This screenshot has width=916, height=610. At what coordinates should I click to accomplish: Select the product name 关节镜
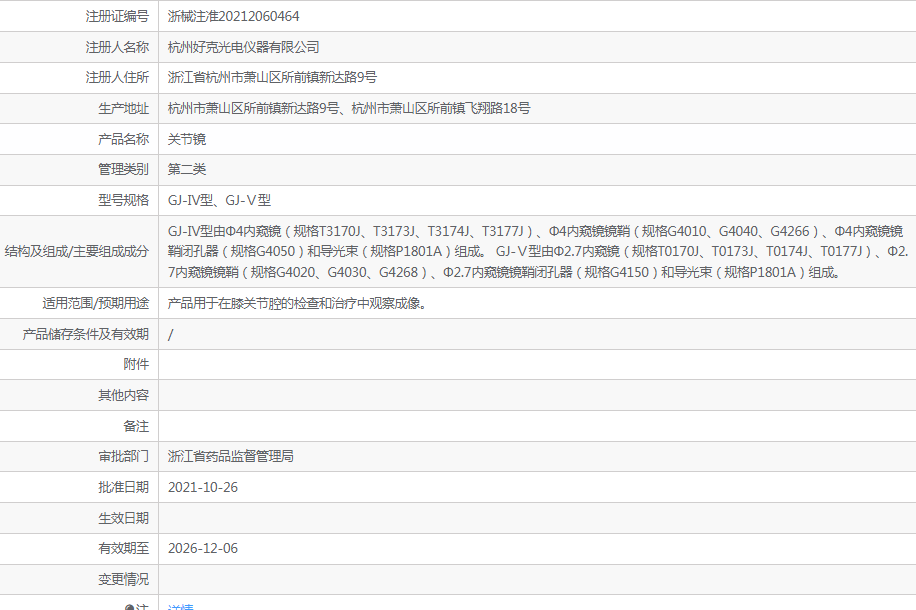click(187, 140)
